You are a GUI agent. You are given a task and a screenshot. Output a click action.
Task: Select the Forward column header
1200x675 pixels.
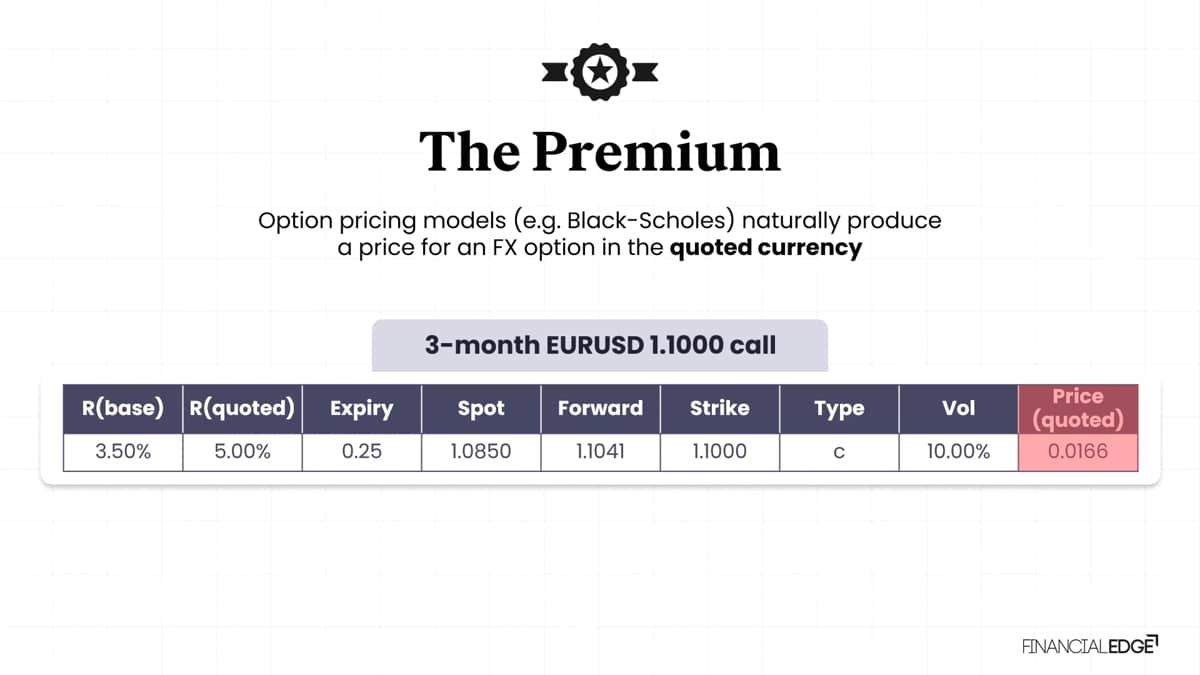600,408
